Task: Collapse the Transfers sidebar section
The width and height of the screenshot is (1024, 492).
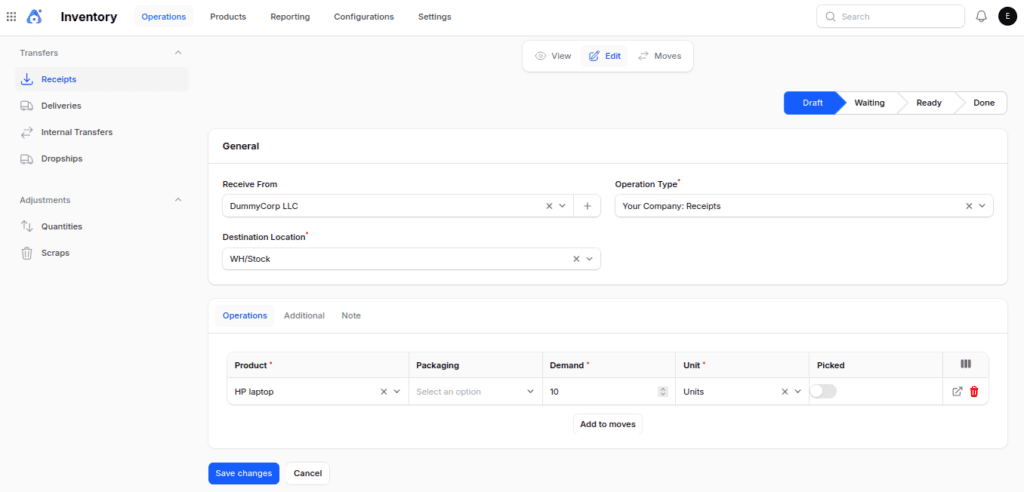Action: click(178, 52)
